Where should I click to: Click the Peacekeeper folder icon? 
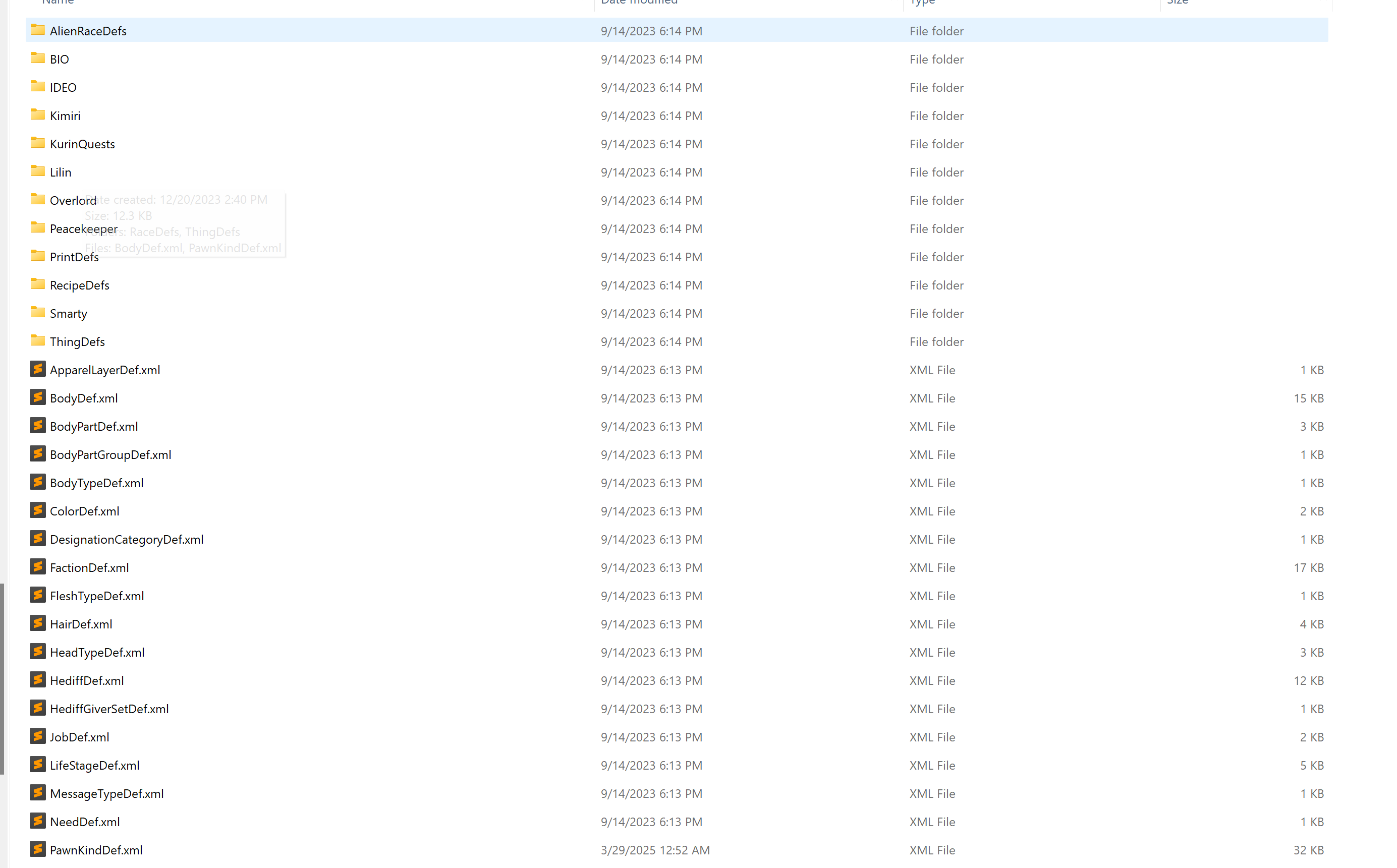pos(38,227)
